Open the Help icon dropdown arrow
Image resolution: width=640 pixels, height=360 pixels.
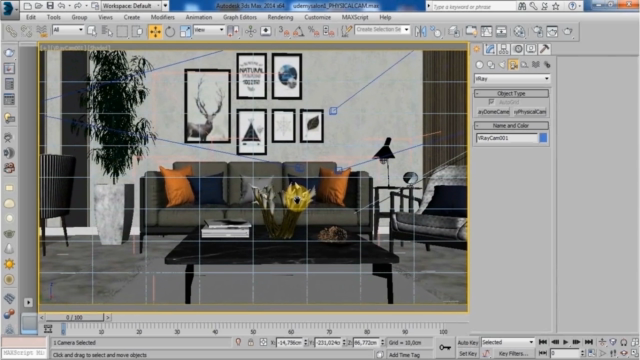[580, 6]
